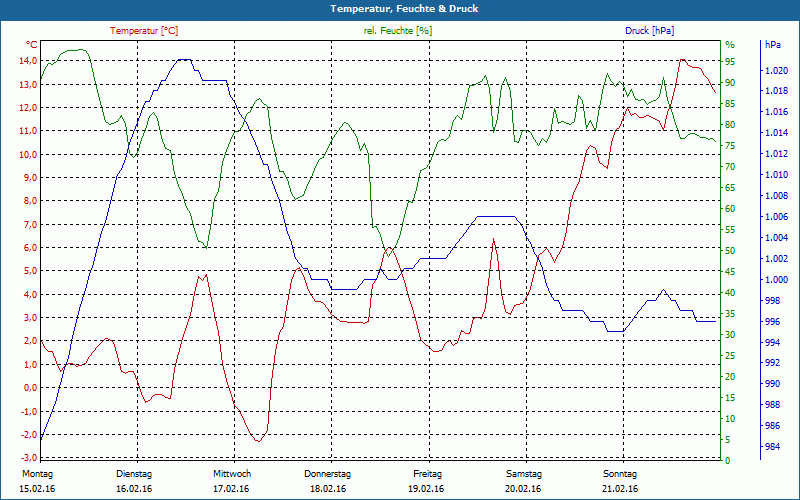The width and height of the screenshot is (800, 500).
Task: Click the 'Sonntag' day label
Action: pos(620,474)
